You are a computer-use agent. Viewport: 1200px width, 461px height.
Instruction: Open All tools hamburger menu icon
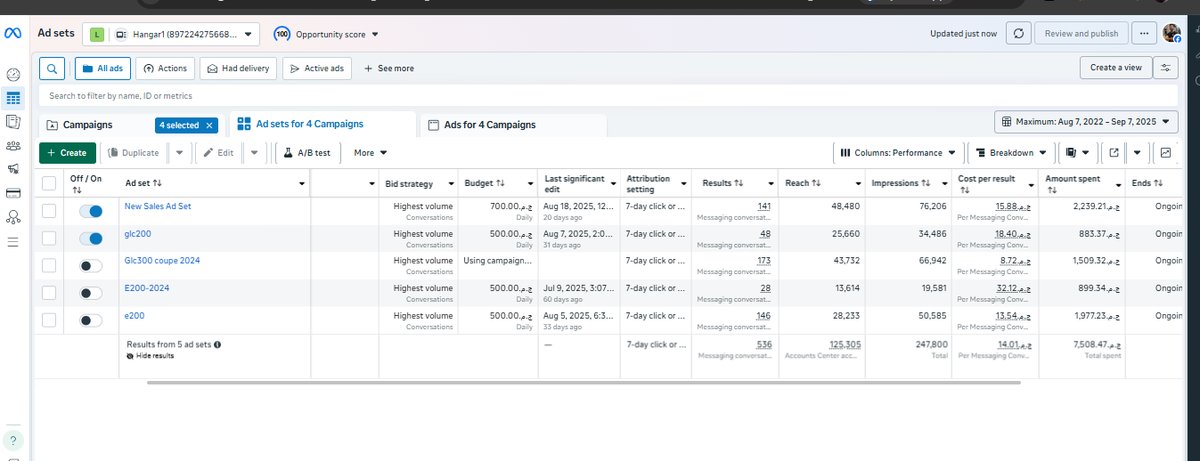pyautogui.click(x=13, y=242)
